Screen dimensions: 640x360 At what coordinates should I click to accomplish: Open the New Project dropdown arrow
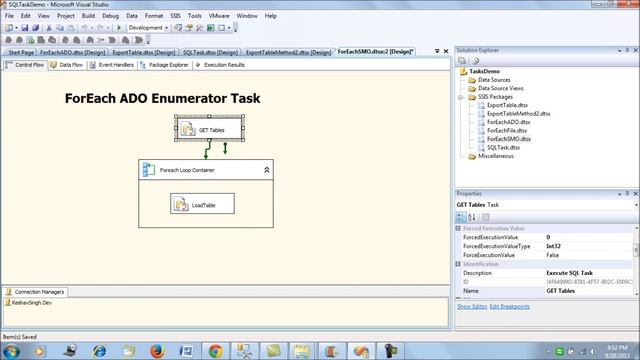pos(16,28)
